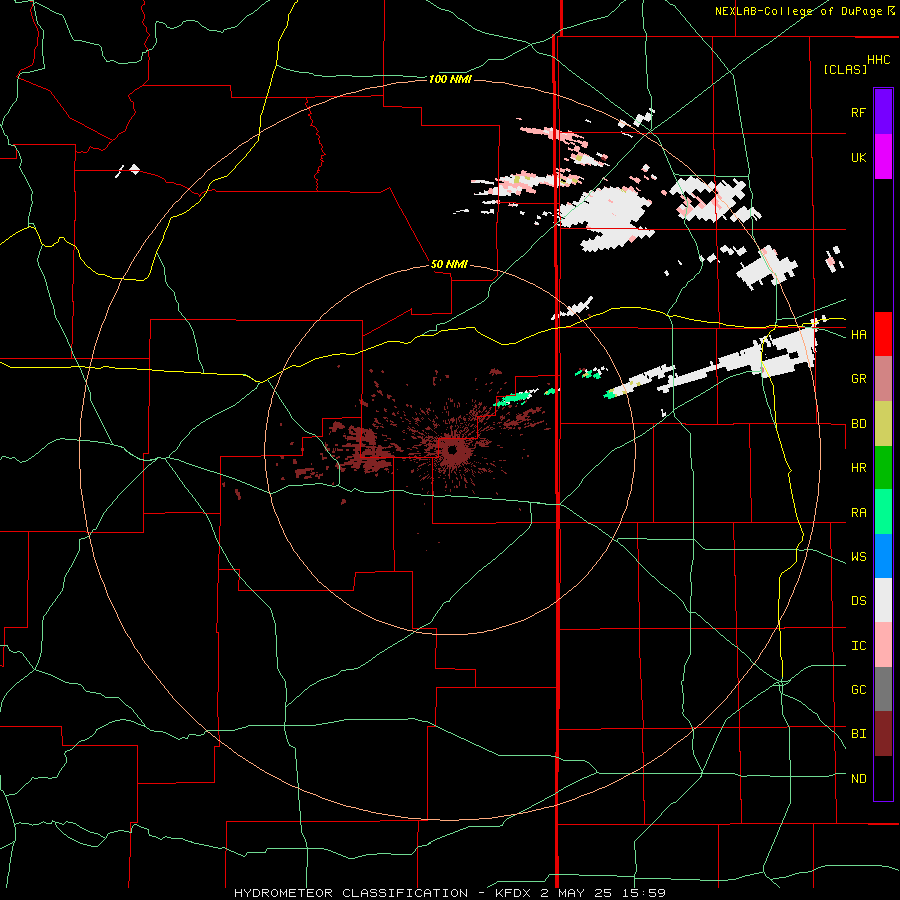Click the BD legend label
900x900 pixels.
858,424
